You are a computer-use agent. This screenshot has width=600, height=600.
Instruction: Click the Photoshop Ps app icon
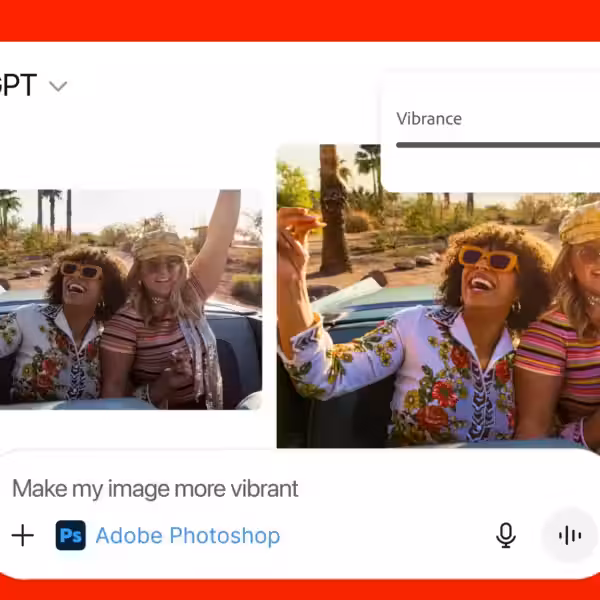pyautogui.click(x=70, y=536)
